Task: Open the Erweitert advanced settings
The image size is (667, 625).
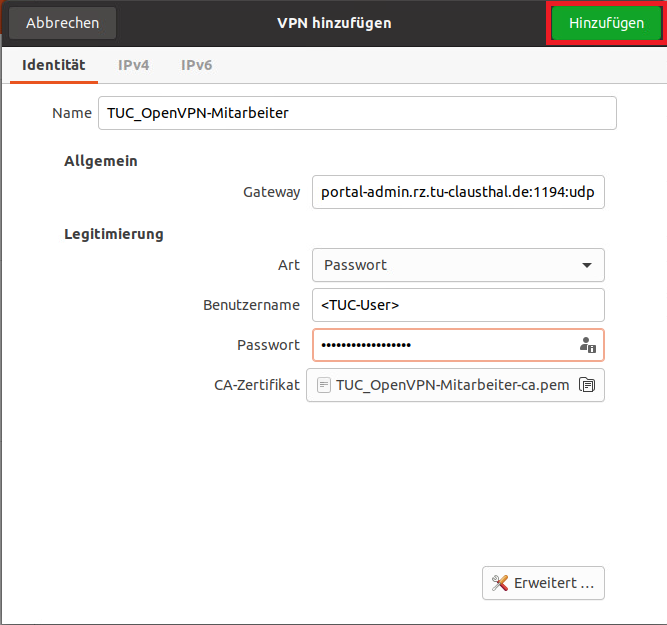Action: (543, 583)
